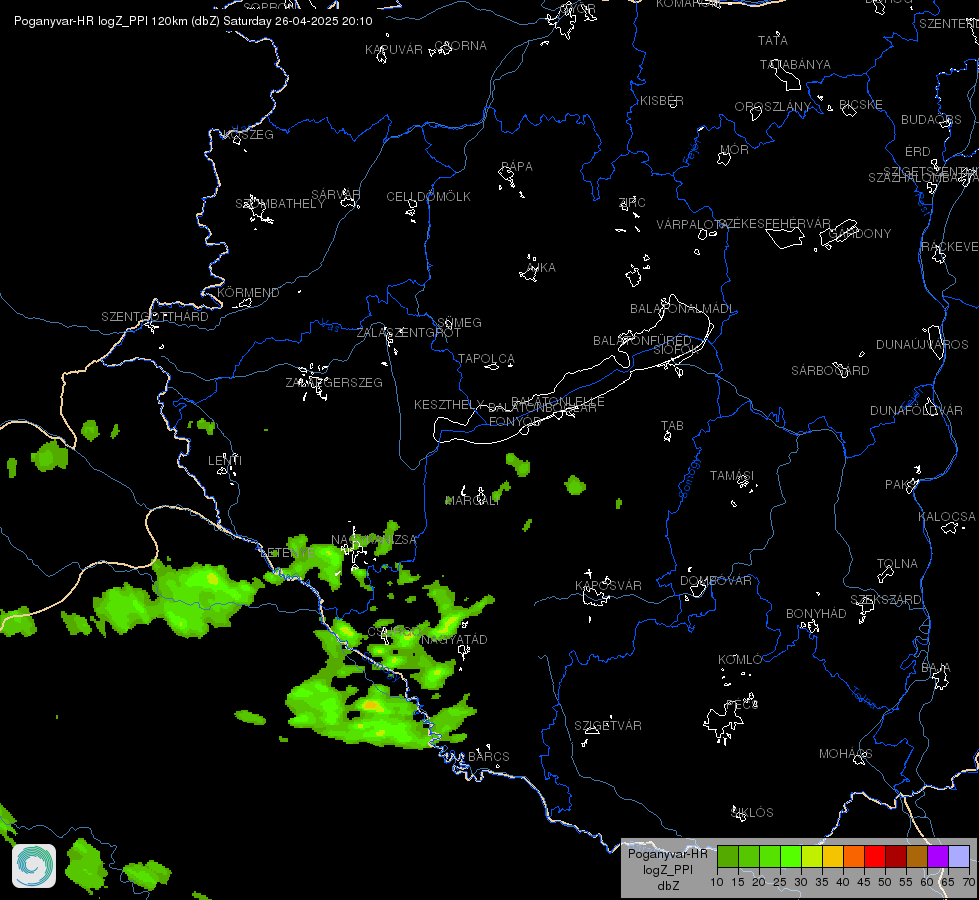Click the SIKLÓS town label
This screenshot has width=979, height=900.
752,813
